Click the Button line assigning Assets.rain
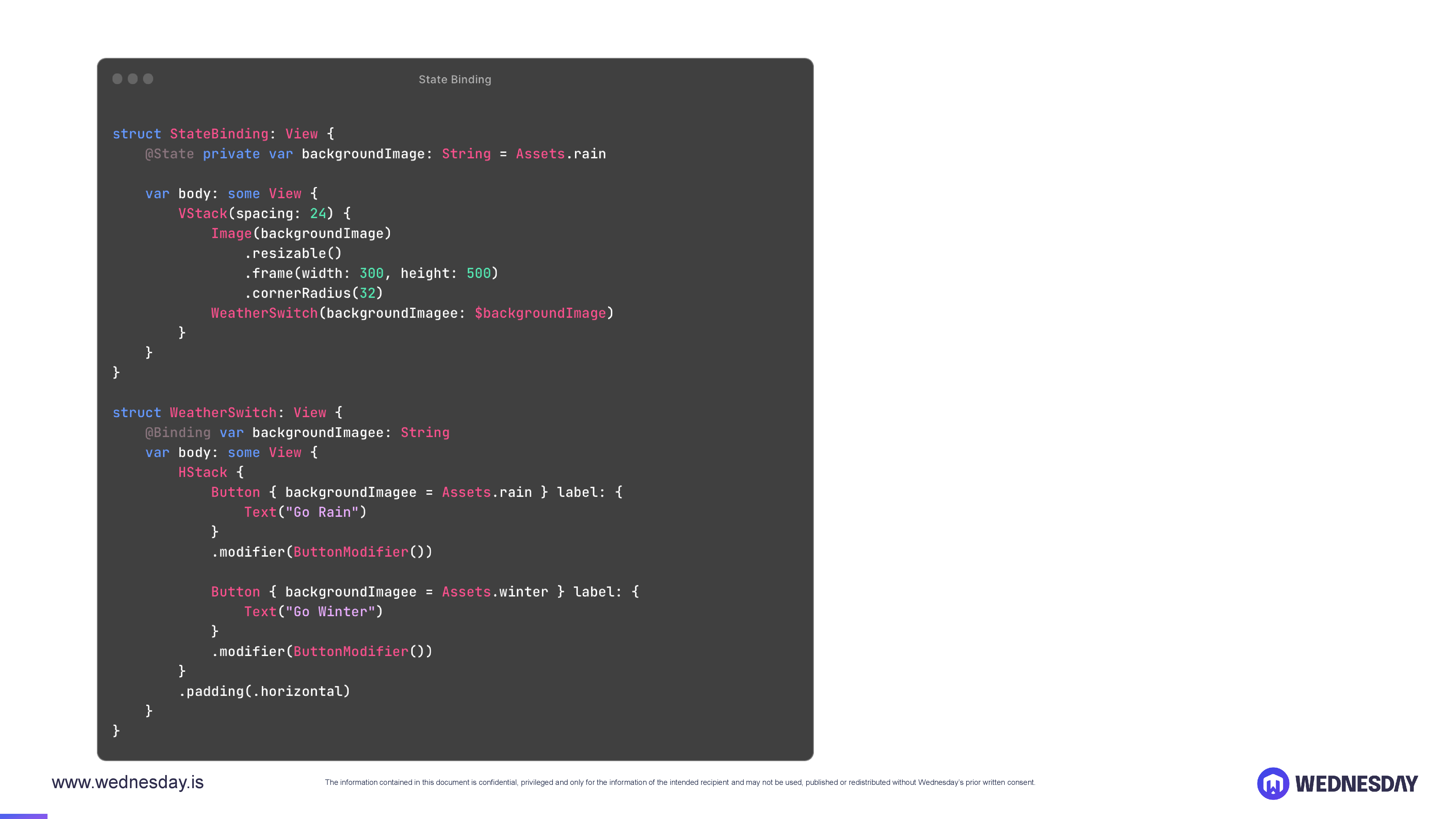This screenshot has width=1456, height=819. click(417, 492)
